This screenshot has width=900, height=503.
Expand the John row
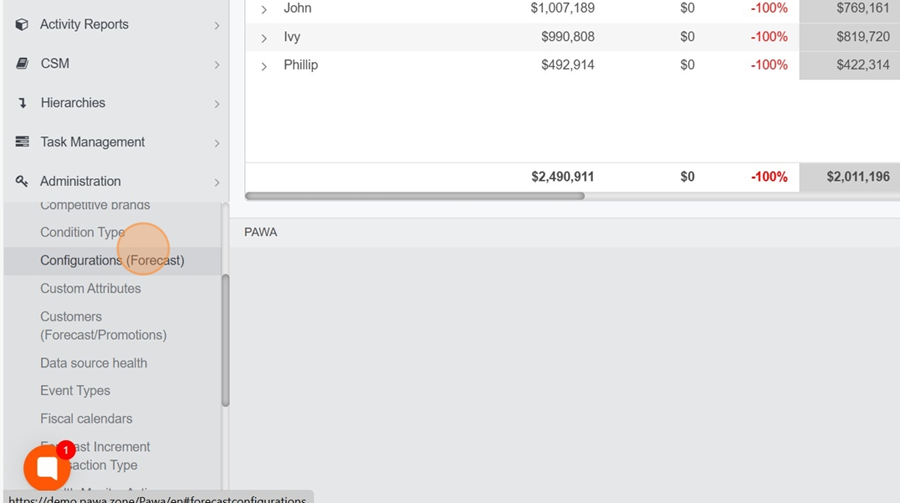click(x=264, y=10)
